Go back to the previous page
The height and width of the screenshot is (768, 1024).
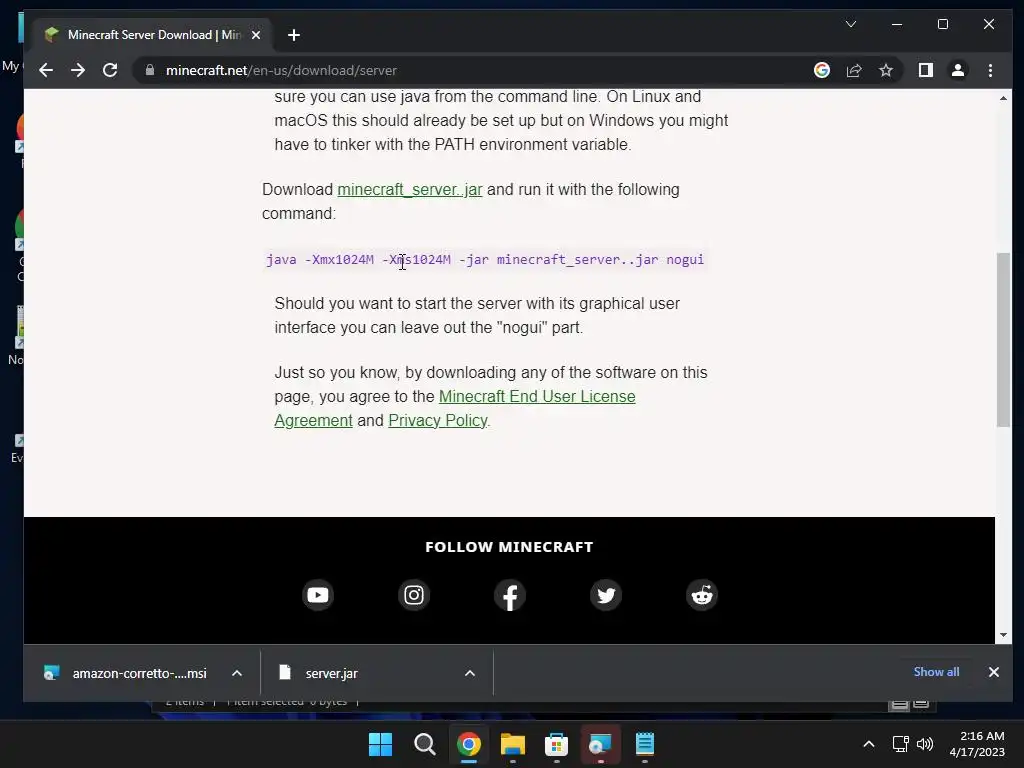tap(46, 71)
